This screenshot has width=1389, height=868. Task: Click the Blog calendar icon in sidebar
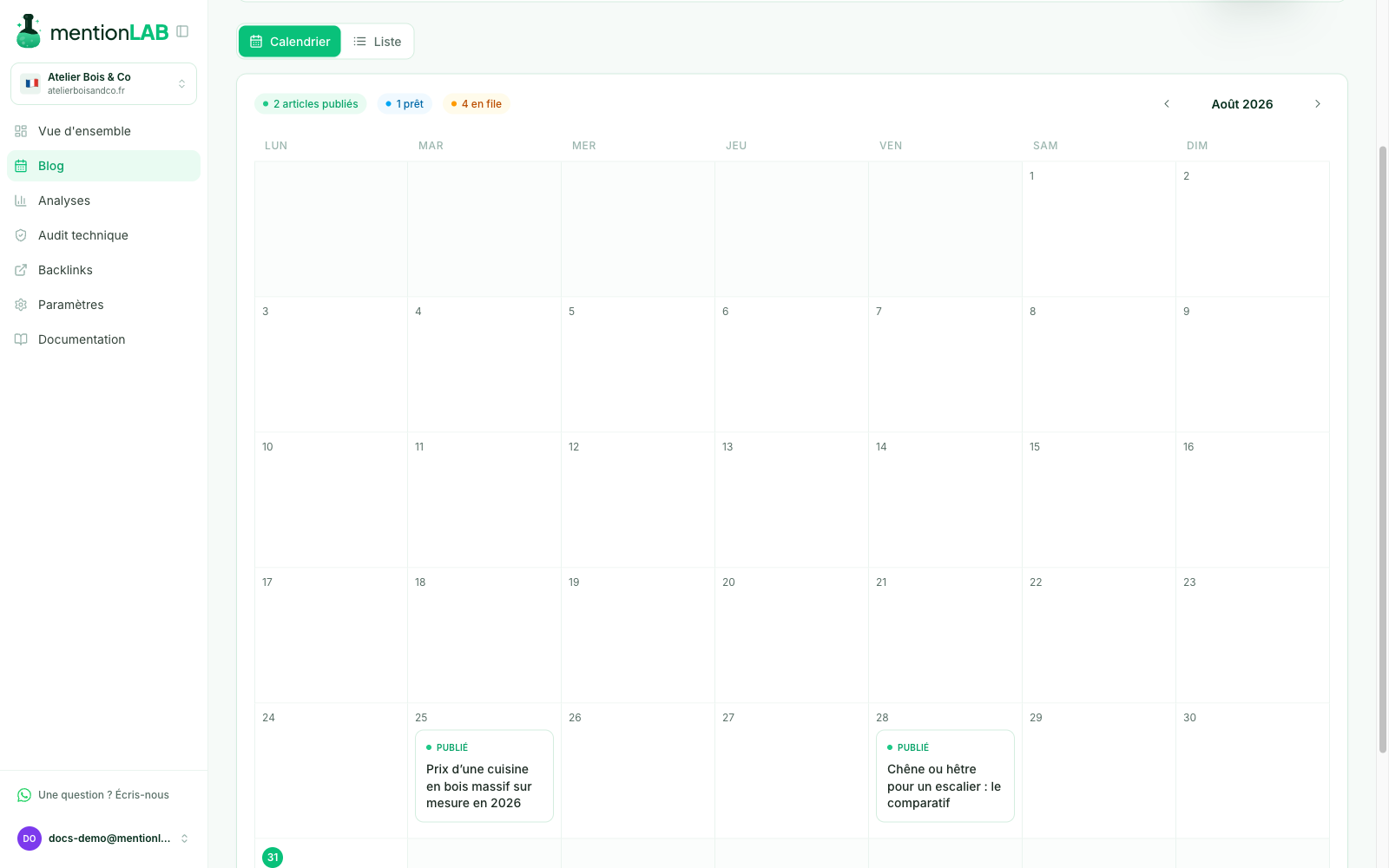pyautogui.click(x=21, y=166)
